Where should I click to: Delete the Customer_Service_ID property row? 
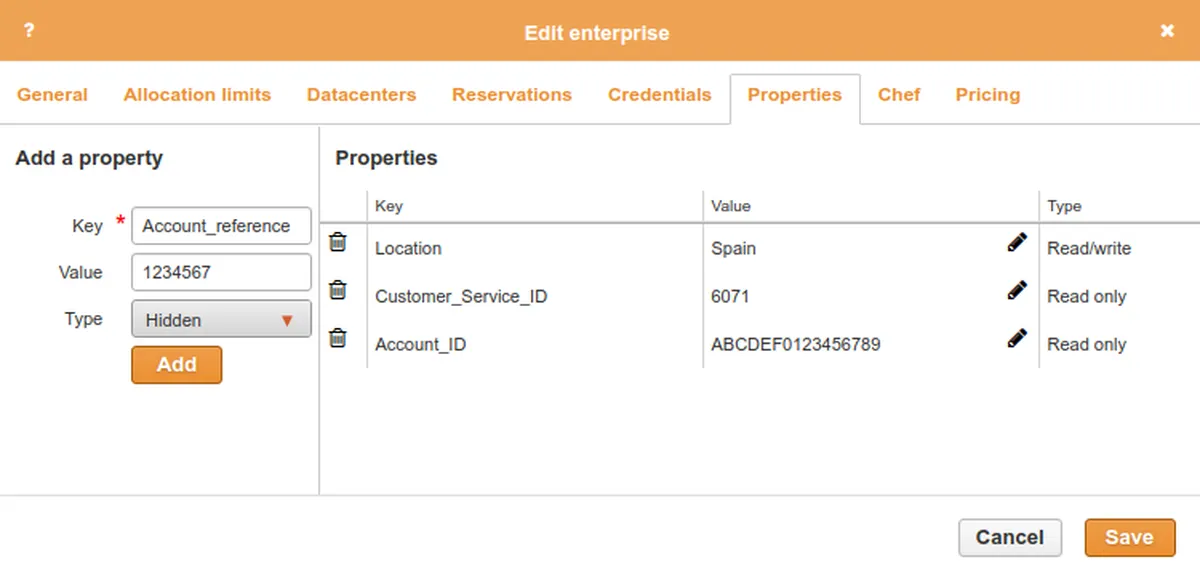click(x=338, y=290)
